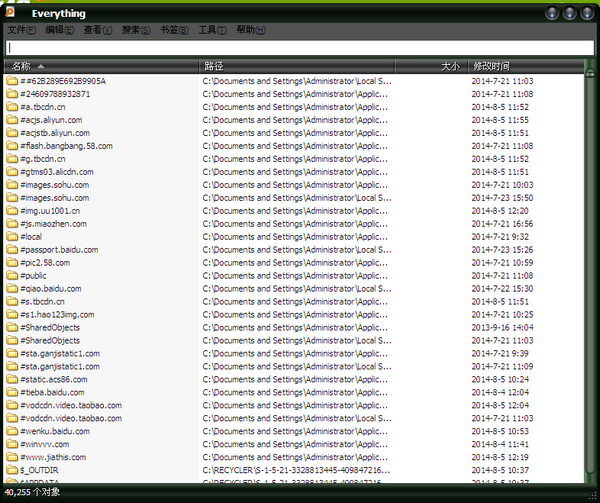Select the #www.jiathis.com name text
The height and width of the screenshot is (503, 600).
pyautogui.click(x=53, y=457)
